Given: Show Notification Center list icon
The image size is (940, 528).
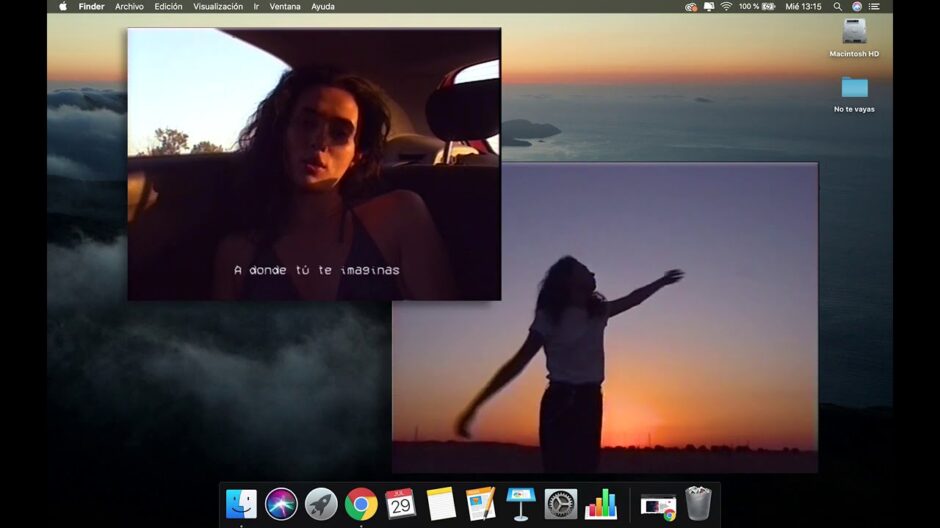Looking at the screenshot, I should tap(874, 6).
